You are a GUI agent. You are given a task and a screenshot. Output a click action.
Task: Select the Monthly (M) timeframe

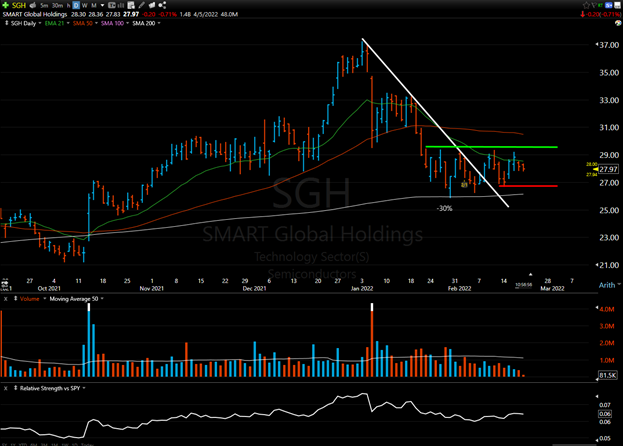pos(94,5)
